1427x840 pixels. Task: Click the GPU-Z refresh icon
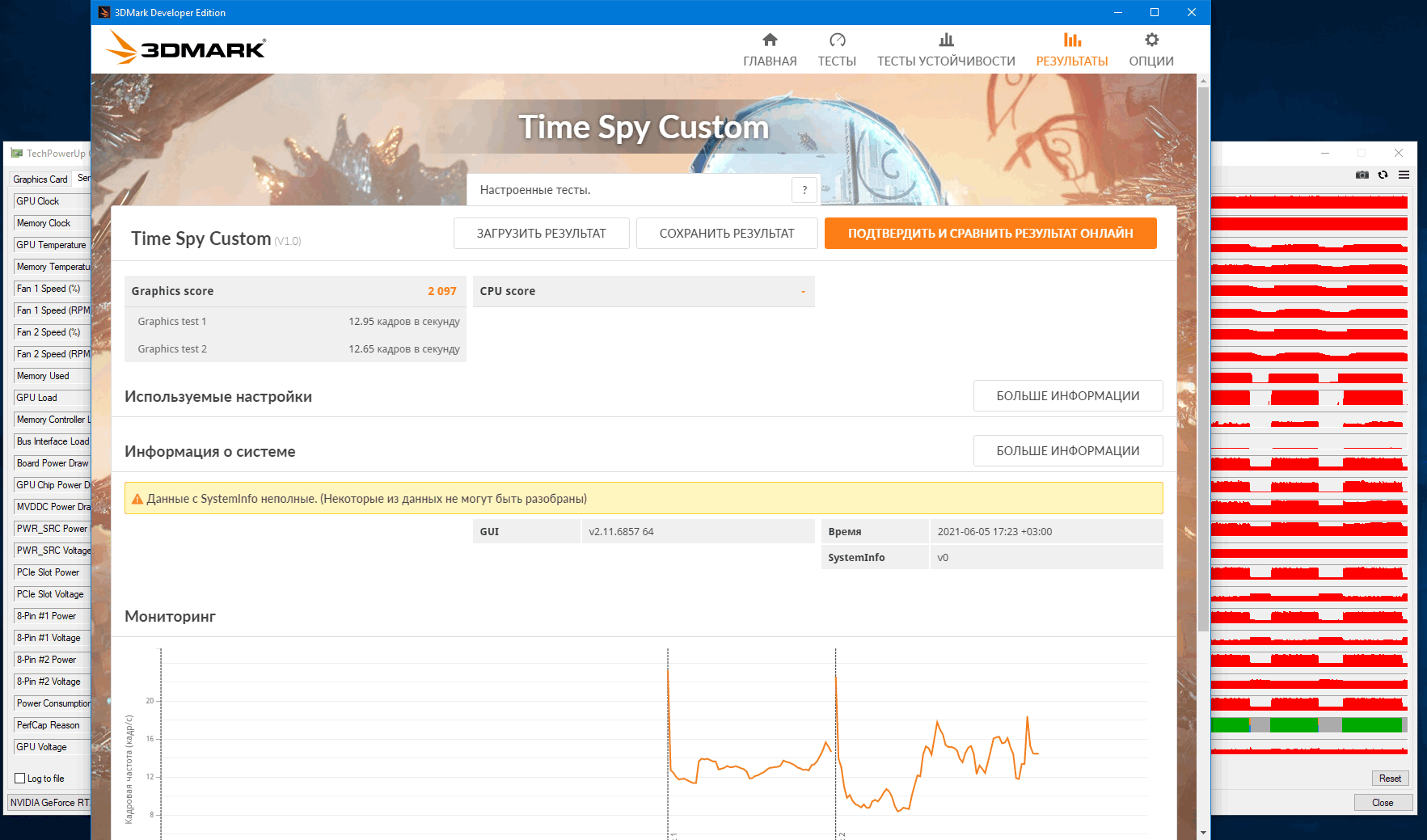tap(1383, 175)
